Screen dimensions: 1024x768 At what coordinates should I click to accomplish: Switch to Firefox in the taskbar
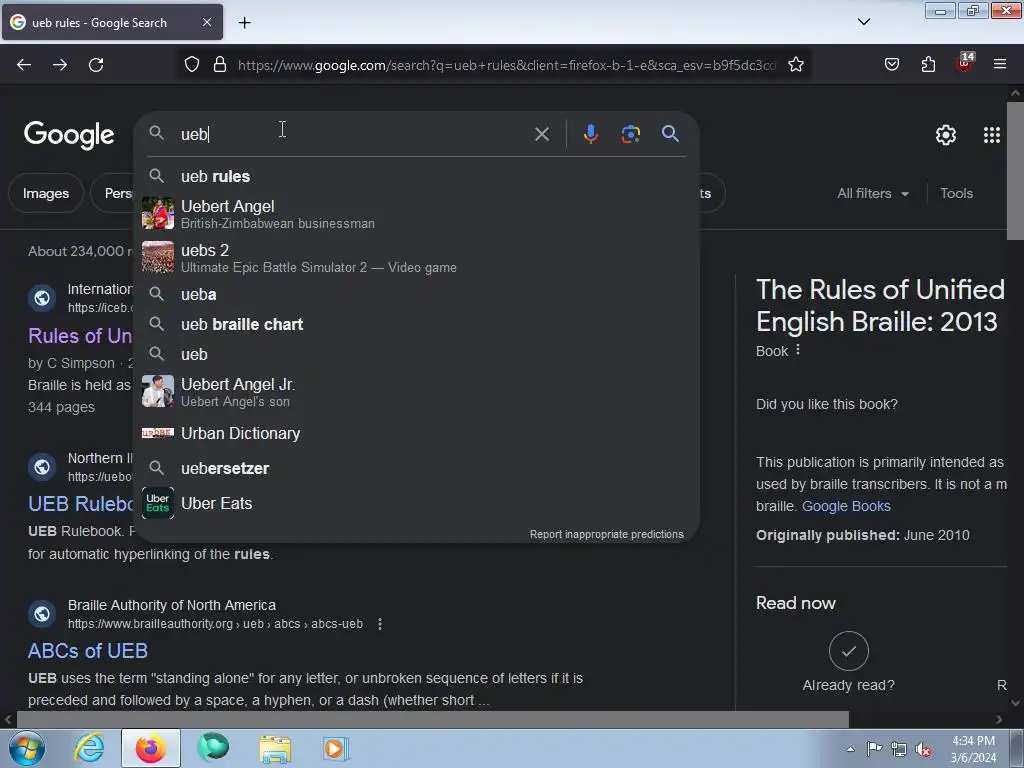pyautogui.click(x=150, y=748)
